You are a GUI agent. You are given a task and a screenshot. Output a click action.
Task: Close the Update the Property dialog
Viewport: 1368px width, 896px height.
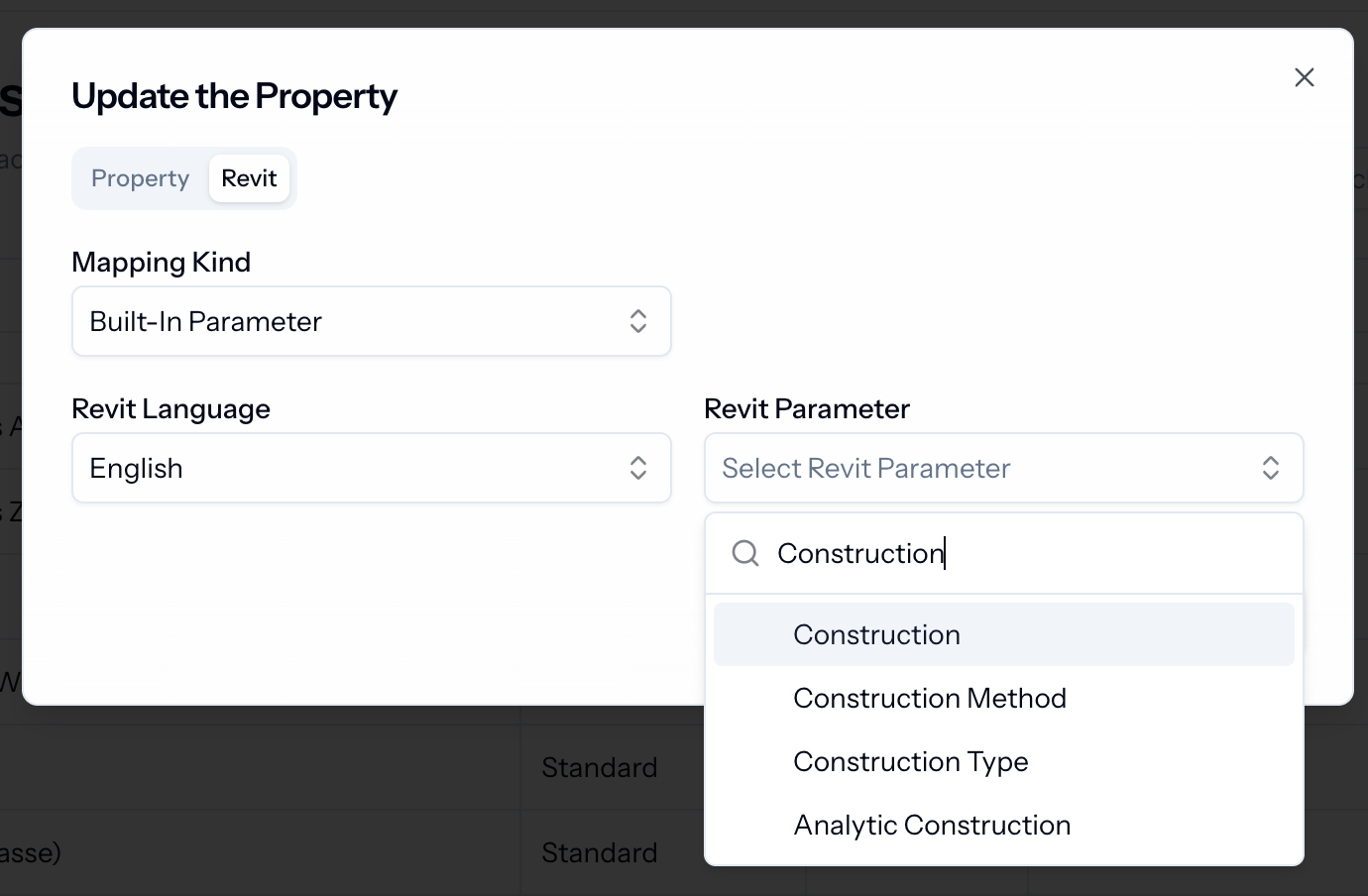point(1304,77)
